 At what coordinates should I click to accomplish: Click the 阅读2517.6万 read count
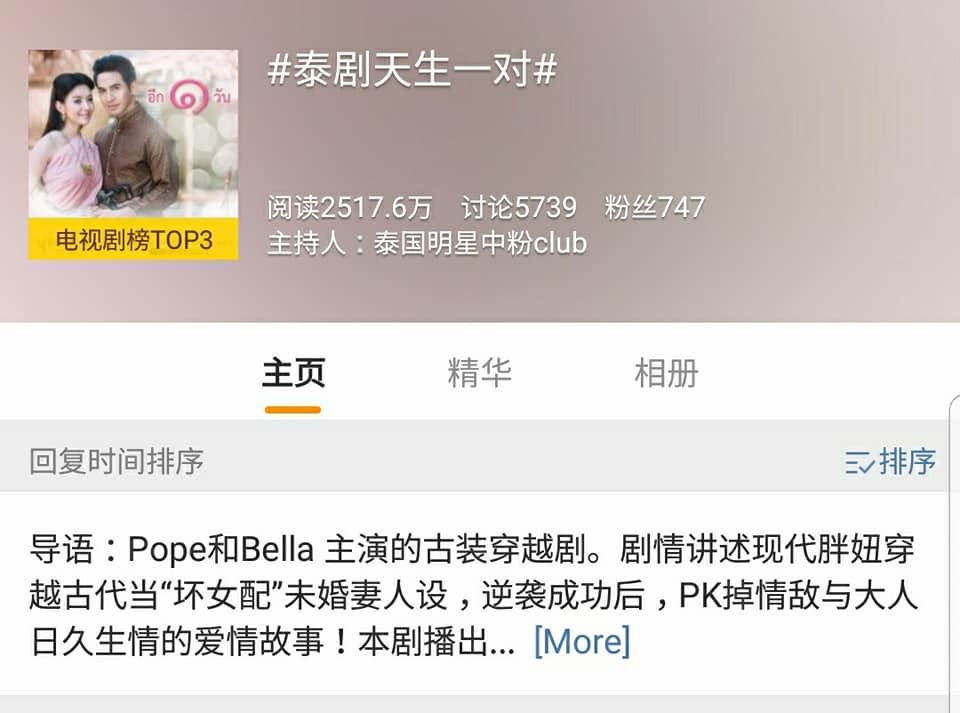pyautogui.click(x=350, y=207)
